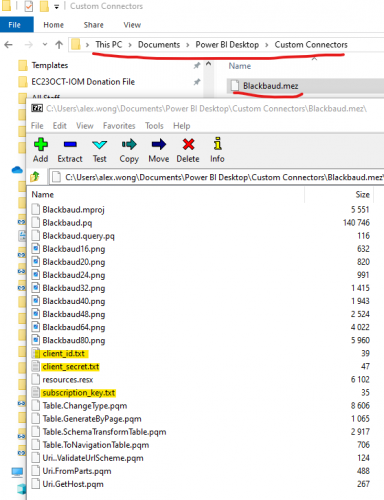The height and width of the screenshot is (500, 384).
Task: Expand the chevron after This PC breadcrumb
Action: coord(130,45)
